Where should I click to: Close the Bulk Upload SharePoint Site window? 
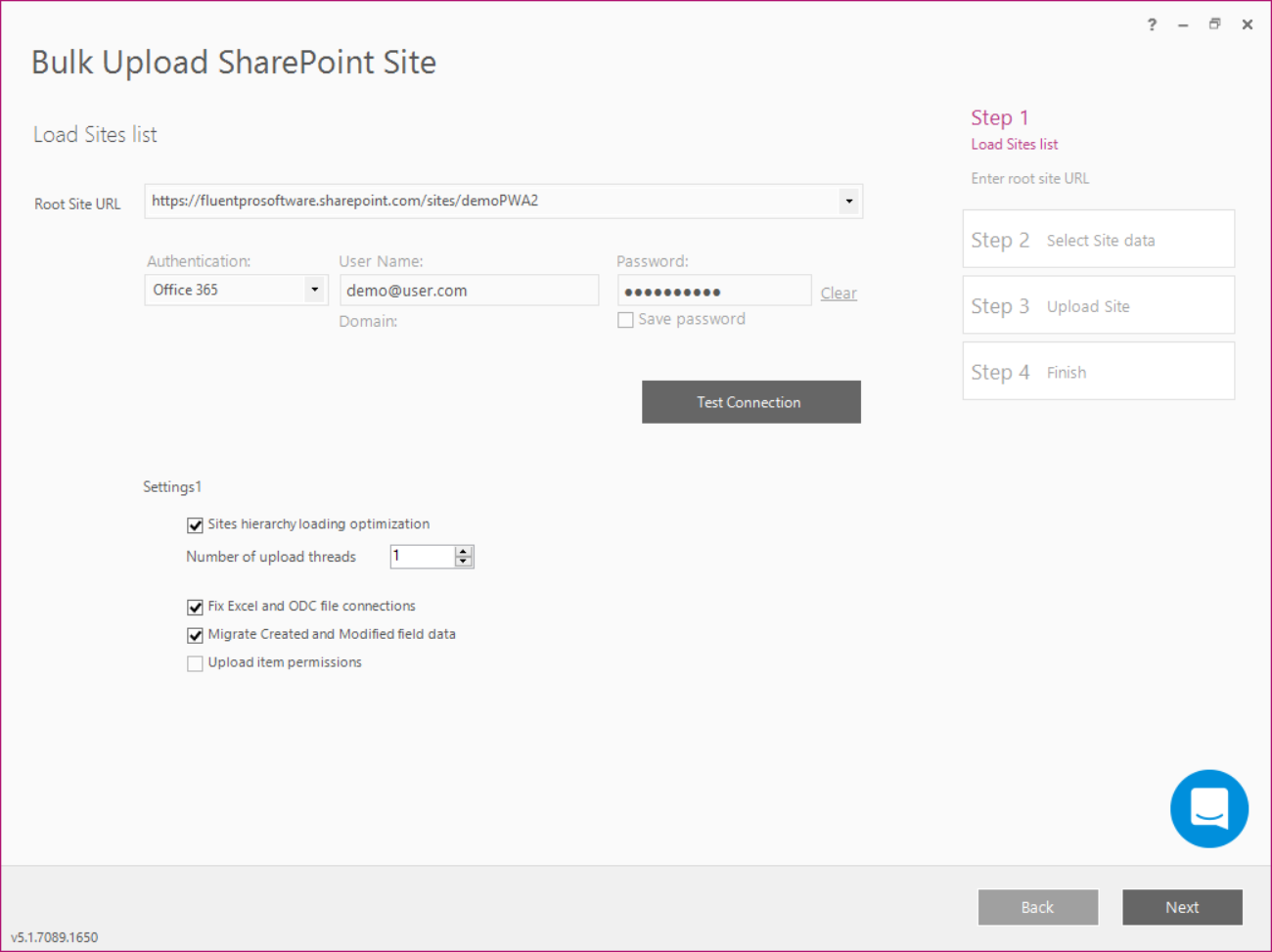tap(1248, 24)
